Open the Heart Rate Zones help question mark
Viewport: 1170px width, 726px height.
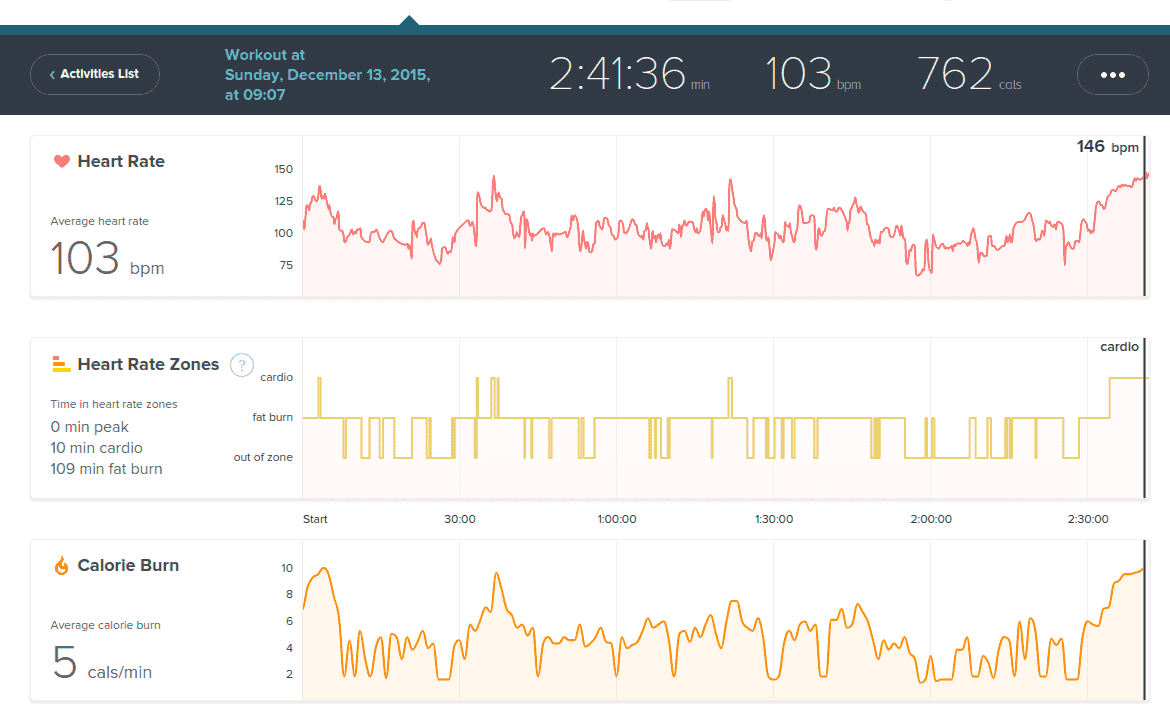241,365
